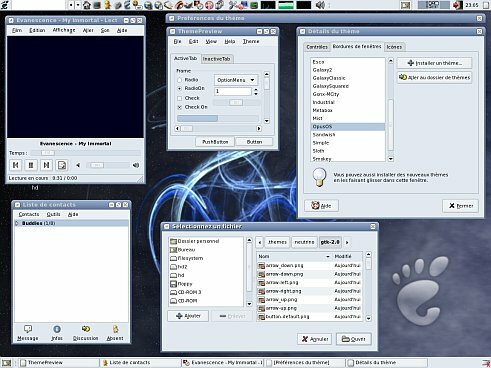Viewport: 491px width, 368px height.
Task: Switch to the Icônes tab
Action: (394, 47)
